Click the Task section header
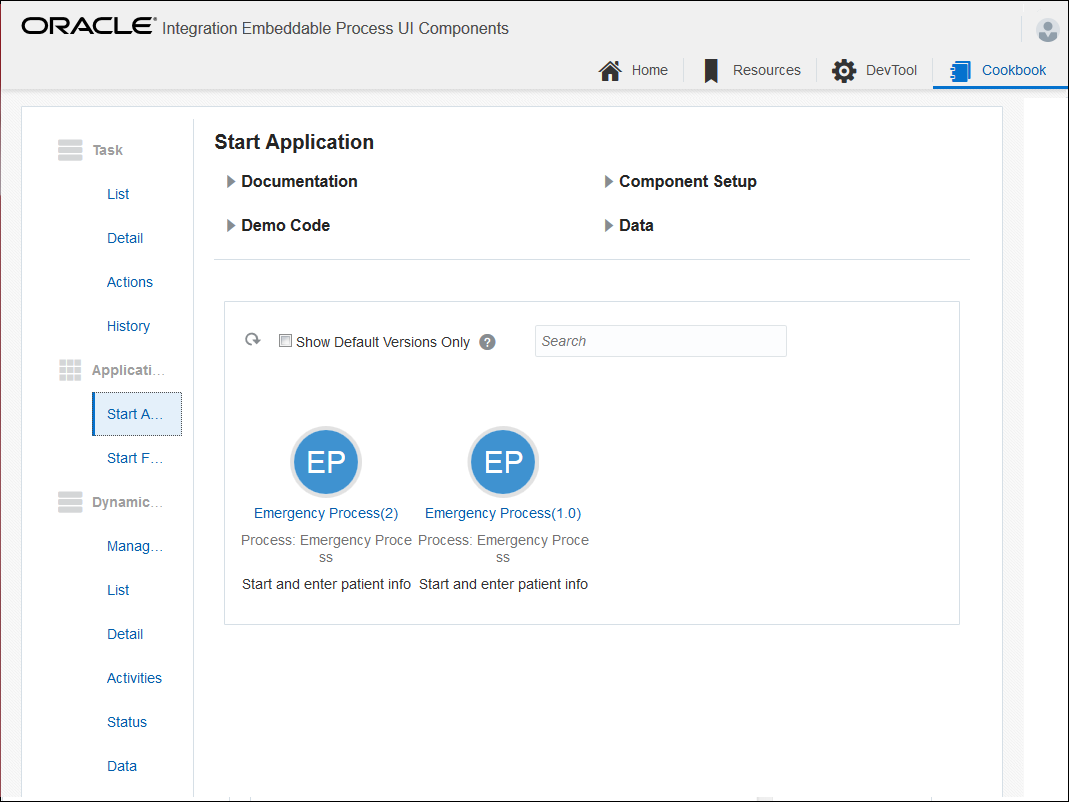 point(108,150)
